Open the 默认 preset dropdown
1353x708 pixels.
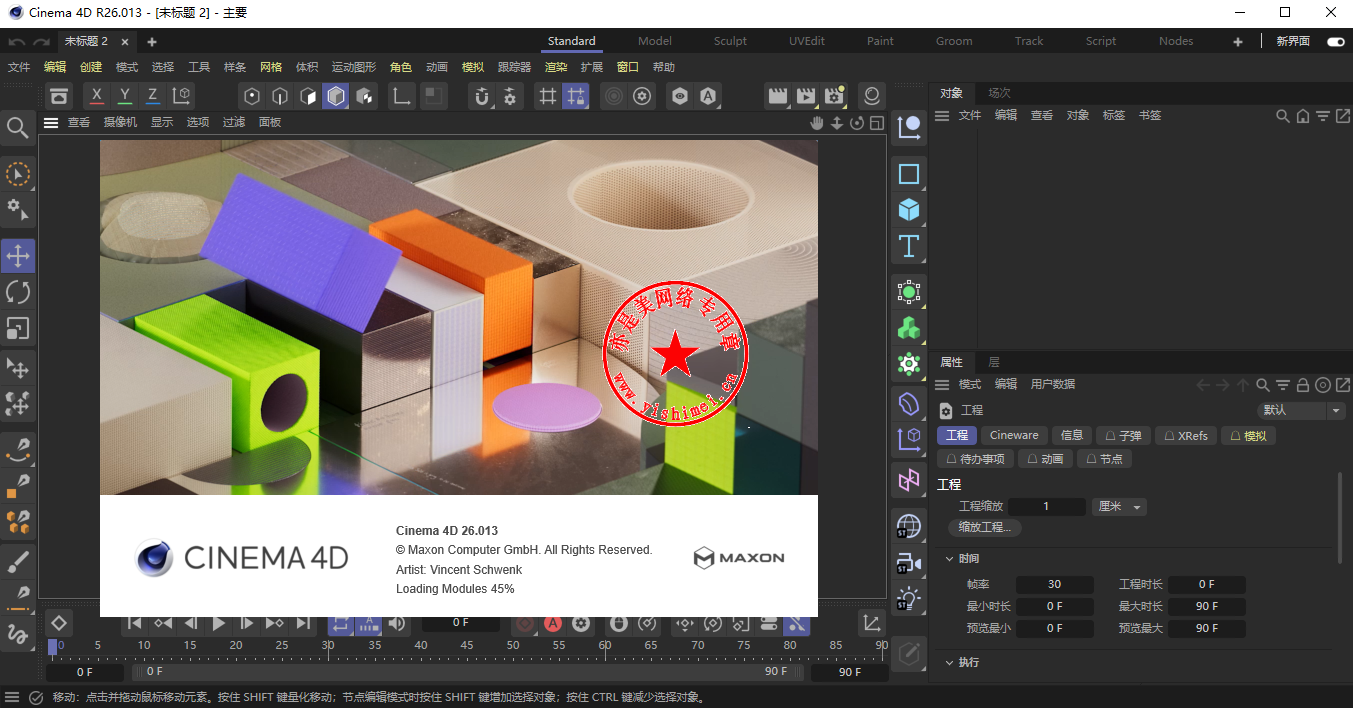coord(1301,411)
